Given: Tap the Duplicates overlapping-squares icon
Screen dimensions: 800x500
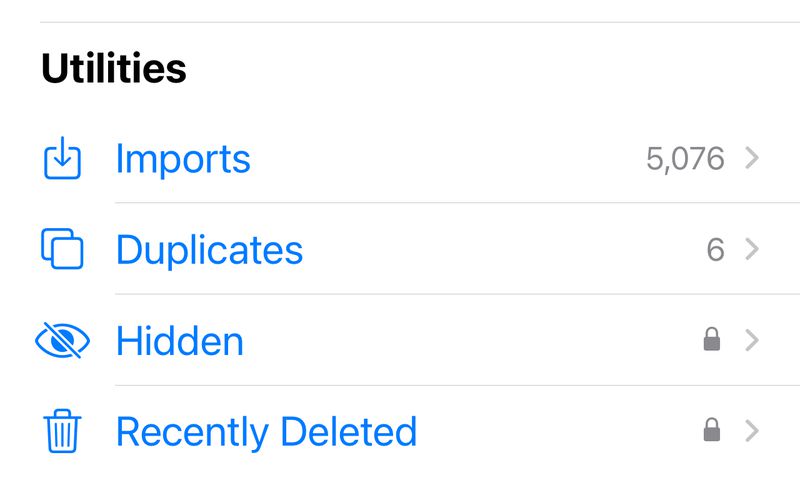Looking at the screenshot, I should (x=62, y=249).
